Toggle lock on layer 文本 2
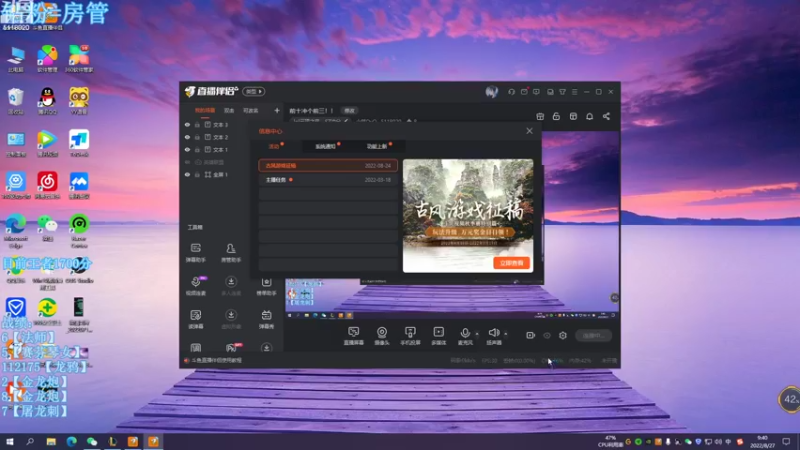This screenshot has width=800, height=450. [197, 137]
